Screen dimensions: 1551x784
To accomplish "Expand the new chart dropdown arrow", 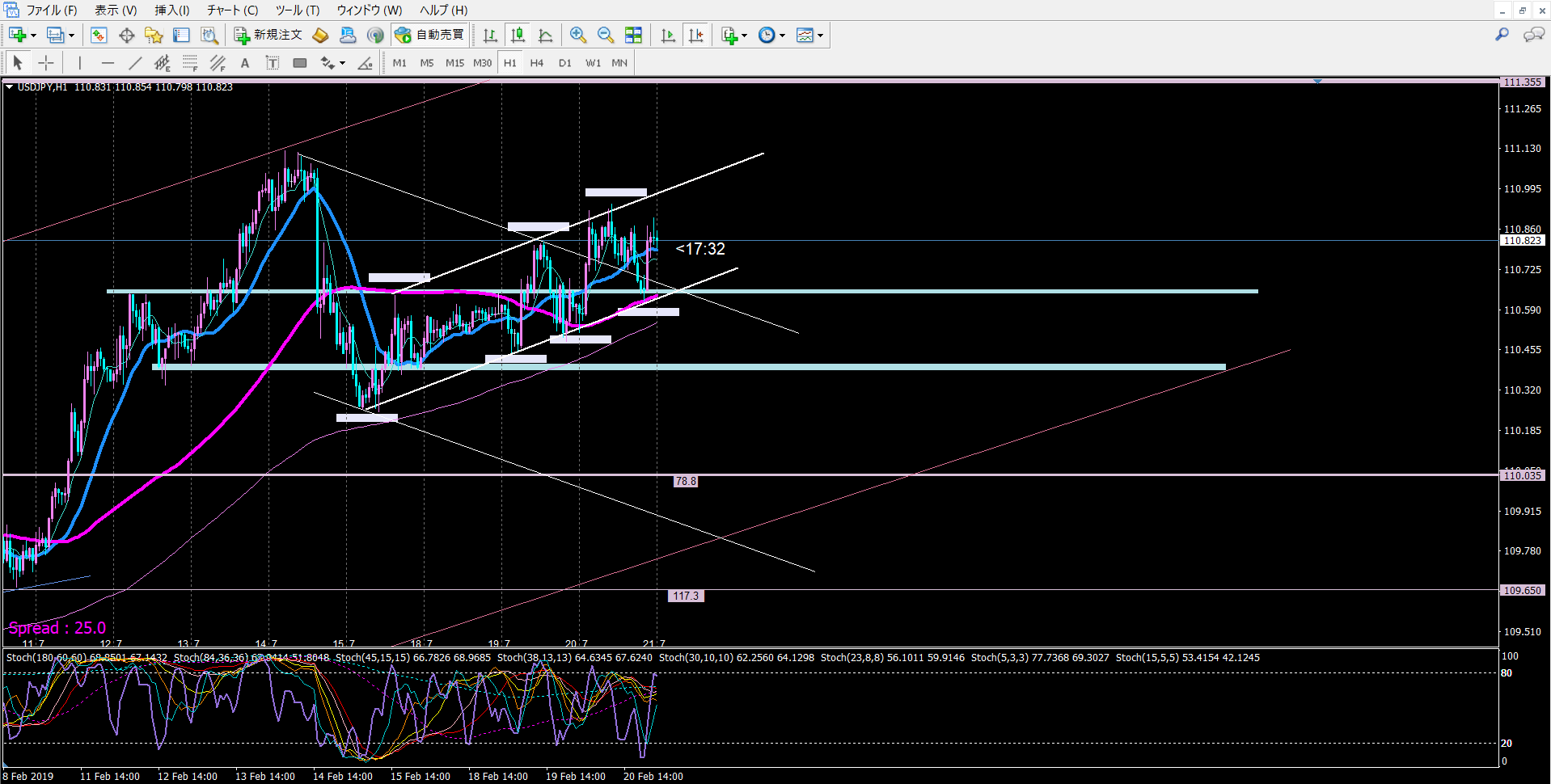I will 33,36.
